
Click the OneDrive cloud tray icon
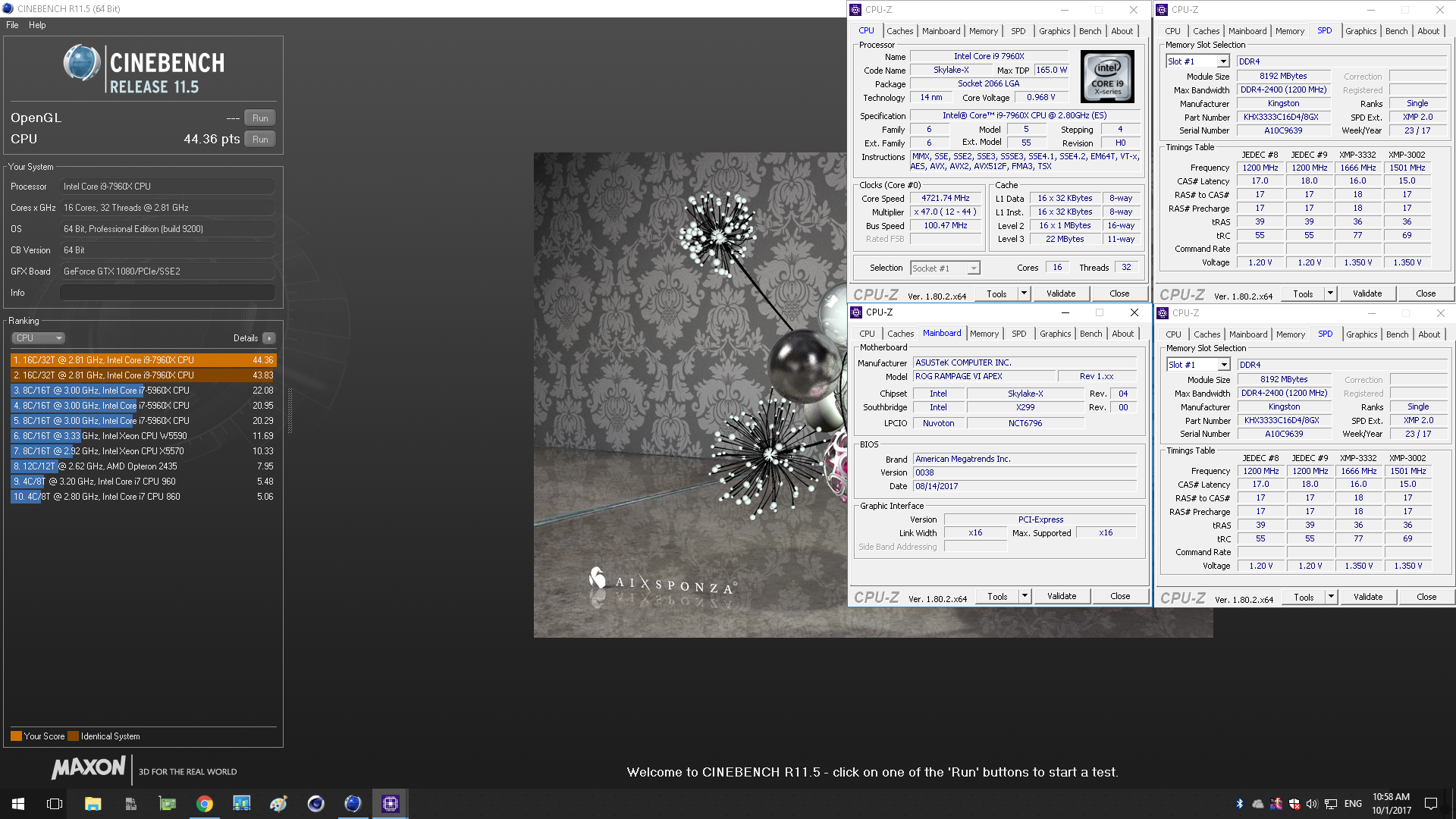point(1258,804)
